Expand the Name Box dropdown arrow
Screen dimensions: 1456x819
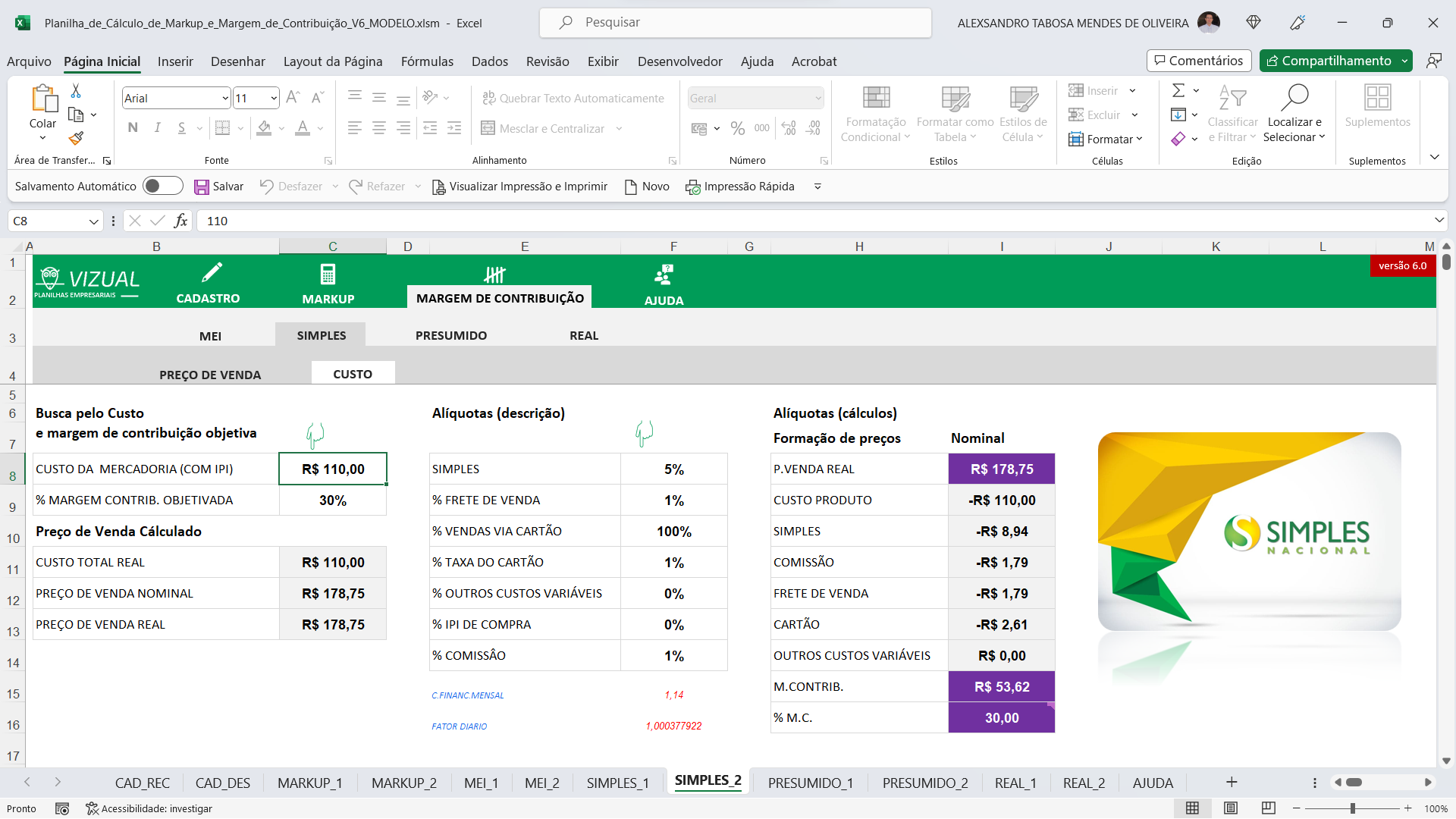(x=93, y=221)
